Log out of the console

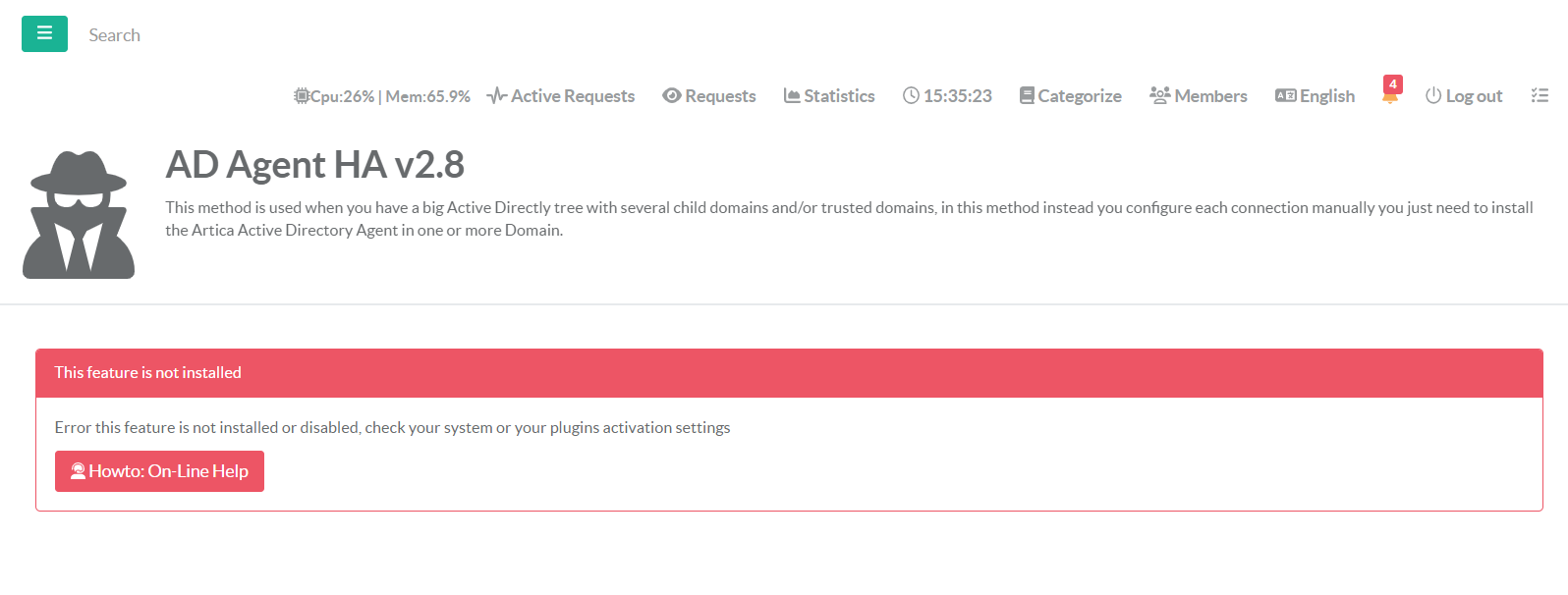[1464, 96]
